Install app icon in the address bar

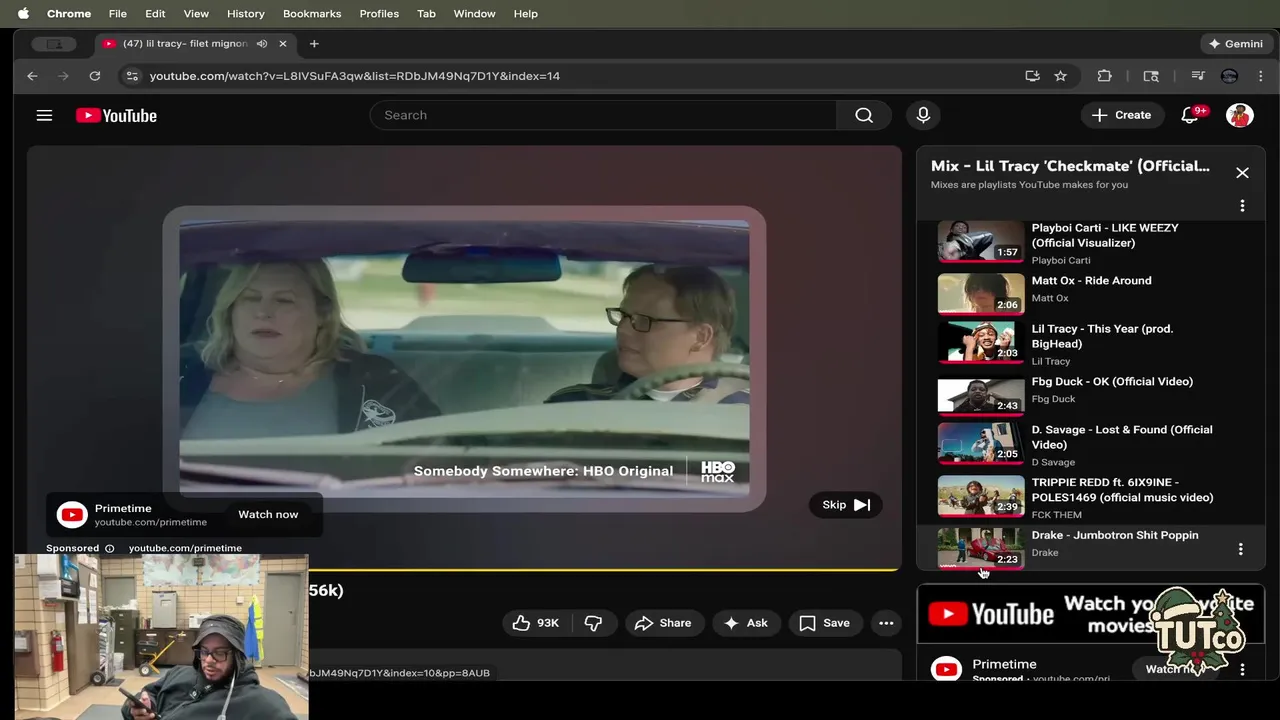(1032, 76)
